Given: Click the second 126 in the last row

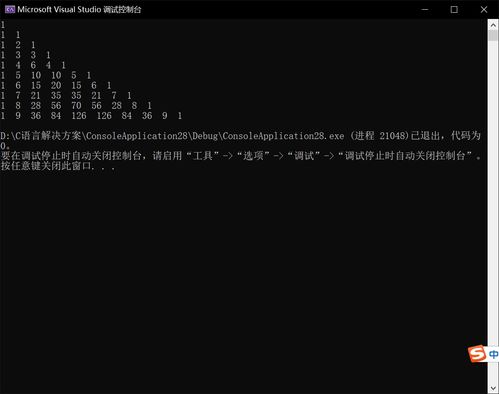Looking at the screenshot, I should click(104, 116).
